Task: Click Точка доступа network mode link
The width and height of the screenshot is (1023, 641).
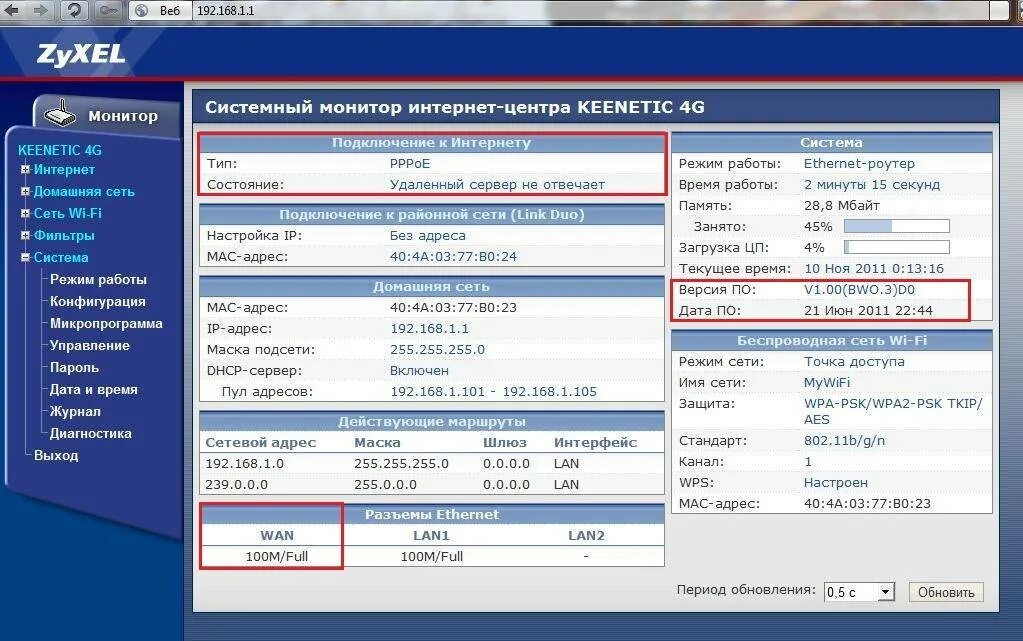Action: pyautogui.click(x=854, y=362)
